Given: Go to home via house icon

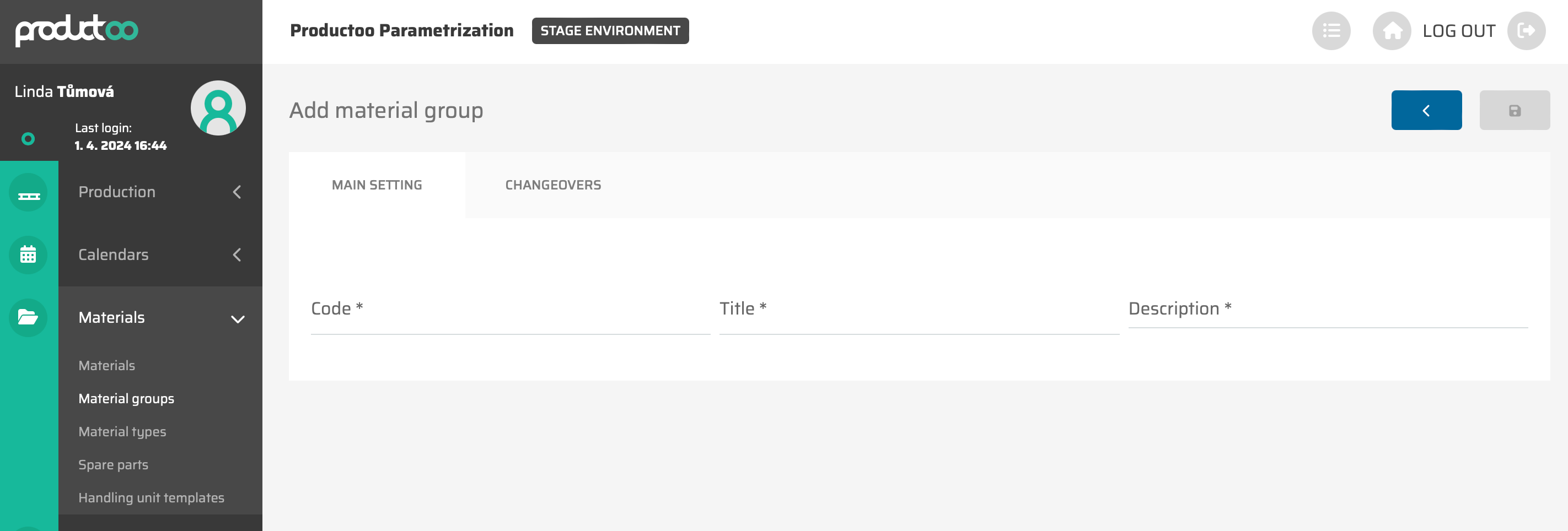Looking at the screenshot, I should click(x=1392, y=30).
